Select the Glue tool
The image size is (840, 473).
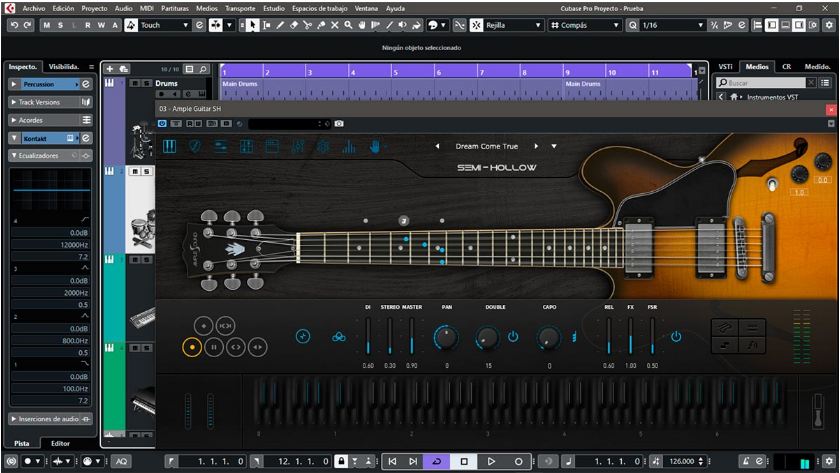coord(321,25)
